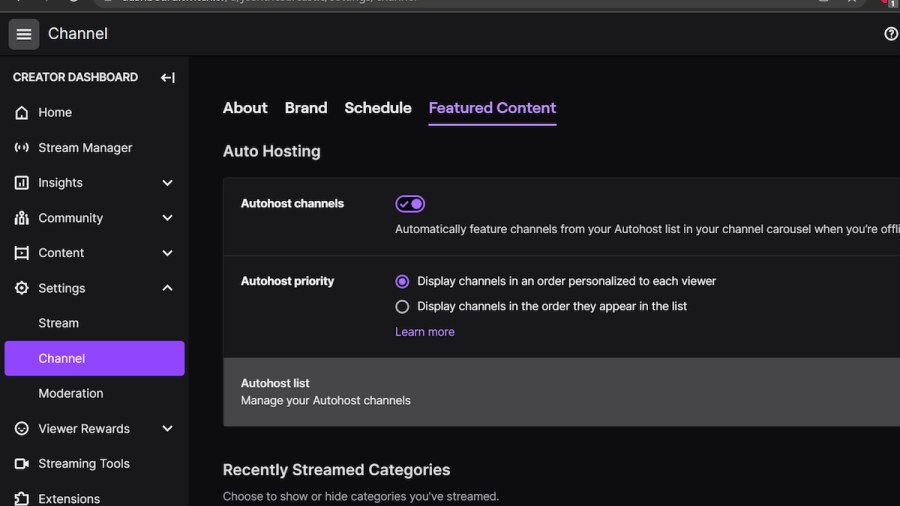
Task: Expand the Insights section chevron
Action: [x=167, y=183]
